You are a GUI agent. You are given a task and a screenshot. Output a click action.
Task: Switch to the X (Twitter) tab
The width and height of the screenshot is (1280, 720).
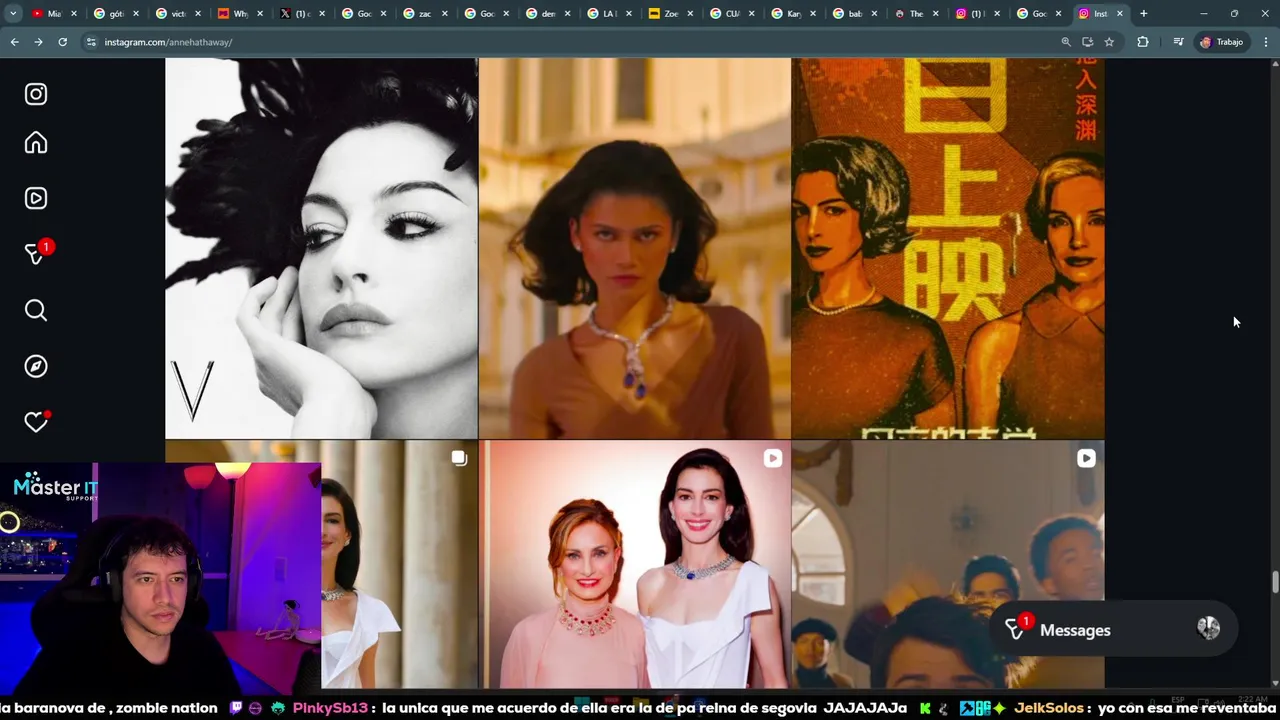click(x=300, y=14)
